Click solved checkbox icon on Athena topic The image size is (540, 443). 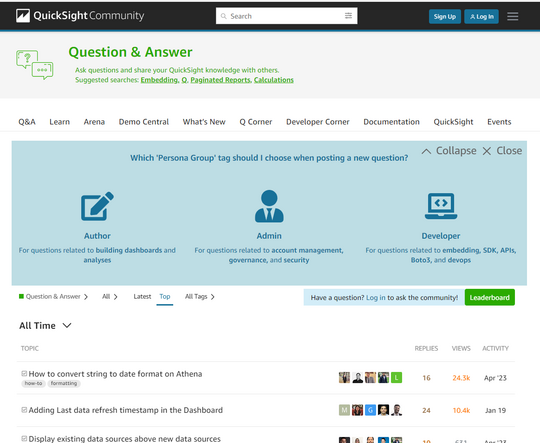click(x=24, y=373)
